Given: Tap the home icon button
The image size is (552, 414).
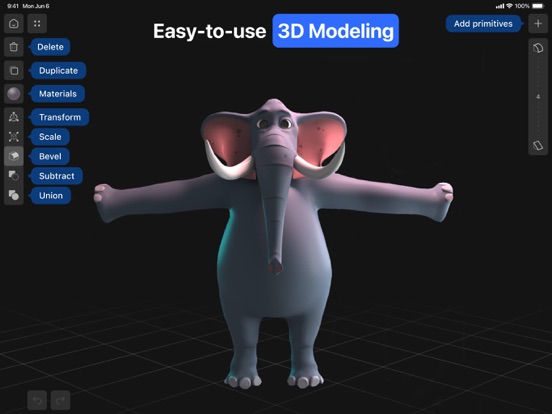Looking at the screenshot, I should point(14,24).
